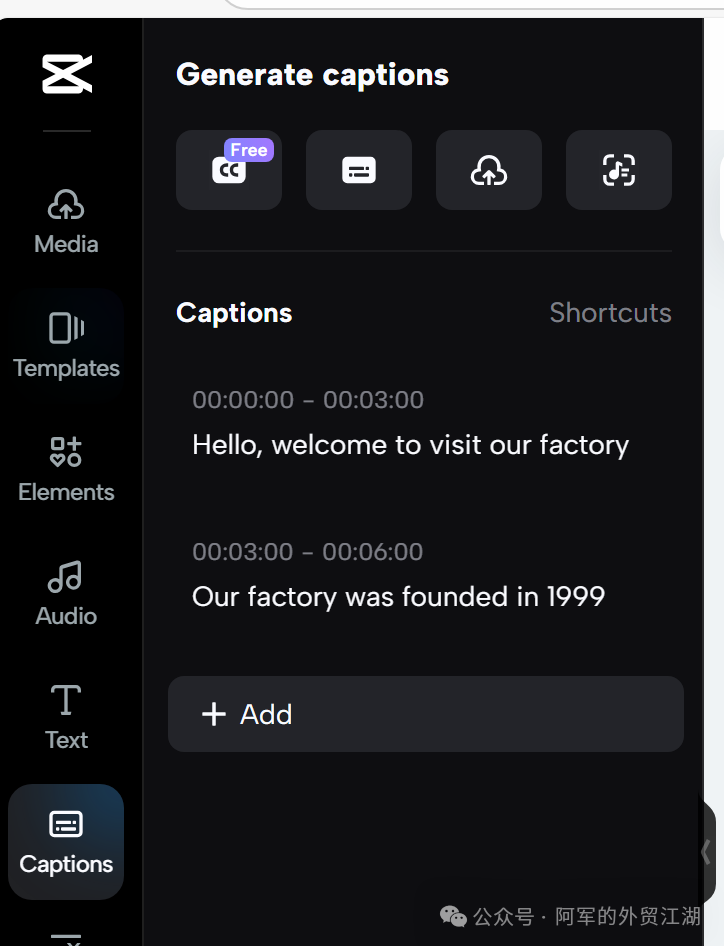Select the caption "Hello, welcome to visit our factory"

click(410, 445)
